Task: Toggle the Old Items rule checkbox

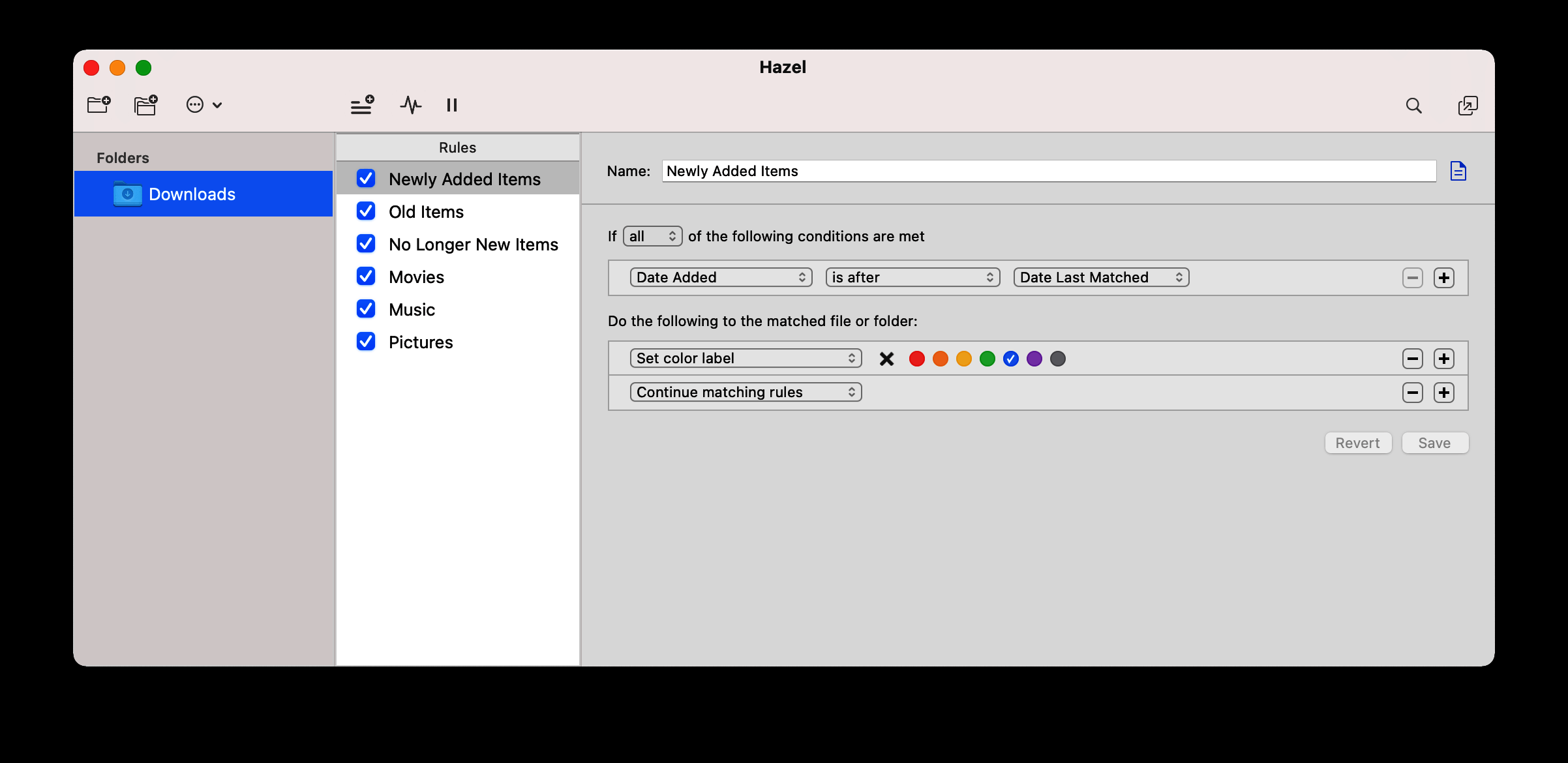Action: click(x=366, y=211)
